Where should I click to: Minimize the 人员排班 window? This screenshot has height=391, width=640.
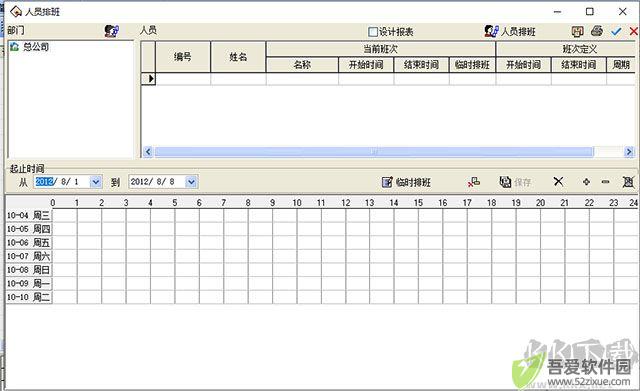coord(558,12)
